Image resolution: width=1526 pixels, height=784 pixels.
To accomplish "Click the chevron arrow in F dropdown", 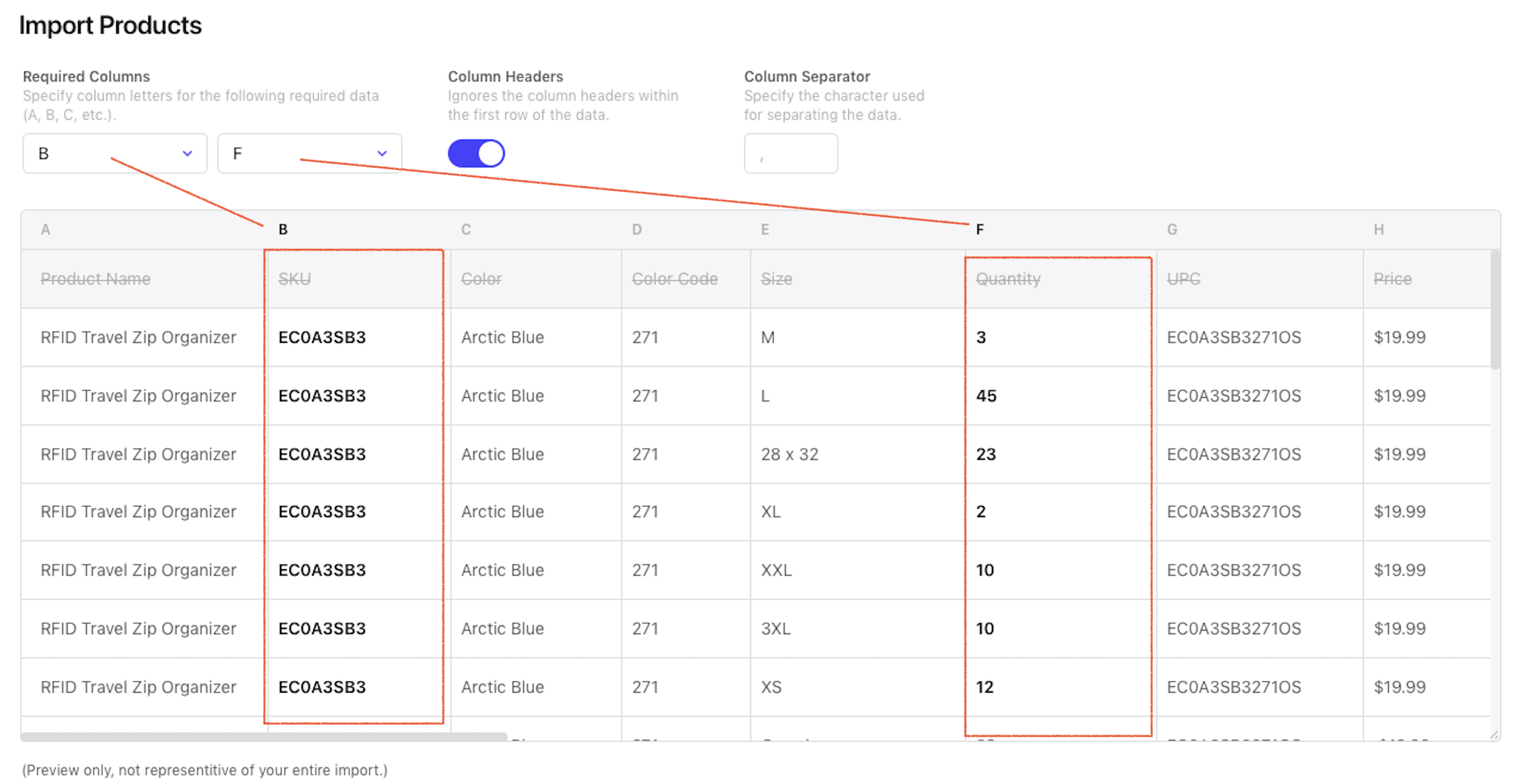I will coord(382,153).
